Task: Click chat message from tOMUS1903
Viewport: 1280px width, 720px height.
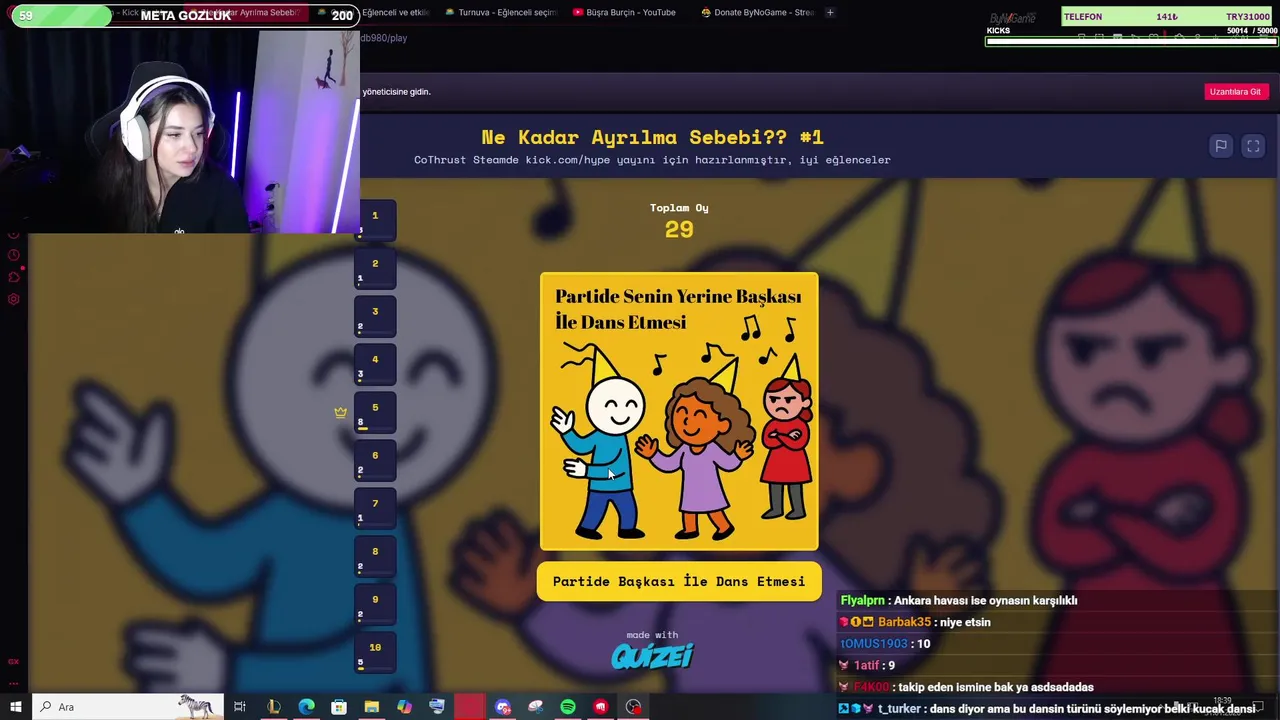Action: [885, 644]
